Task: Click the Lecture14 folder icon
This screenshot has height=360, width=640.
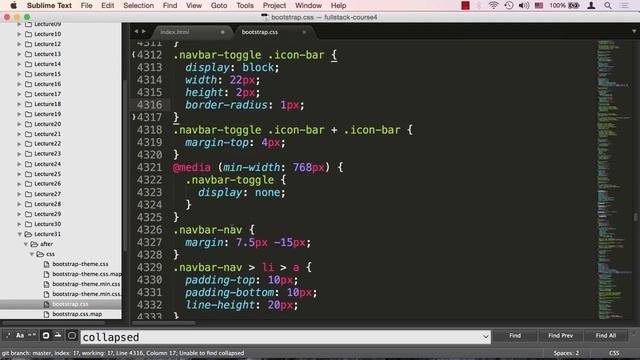Action: pos(28,64)
